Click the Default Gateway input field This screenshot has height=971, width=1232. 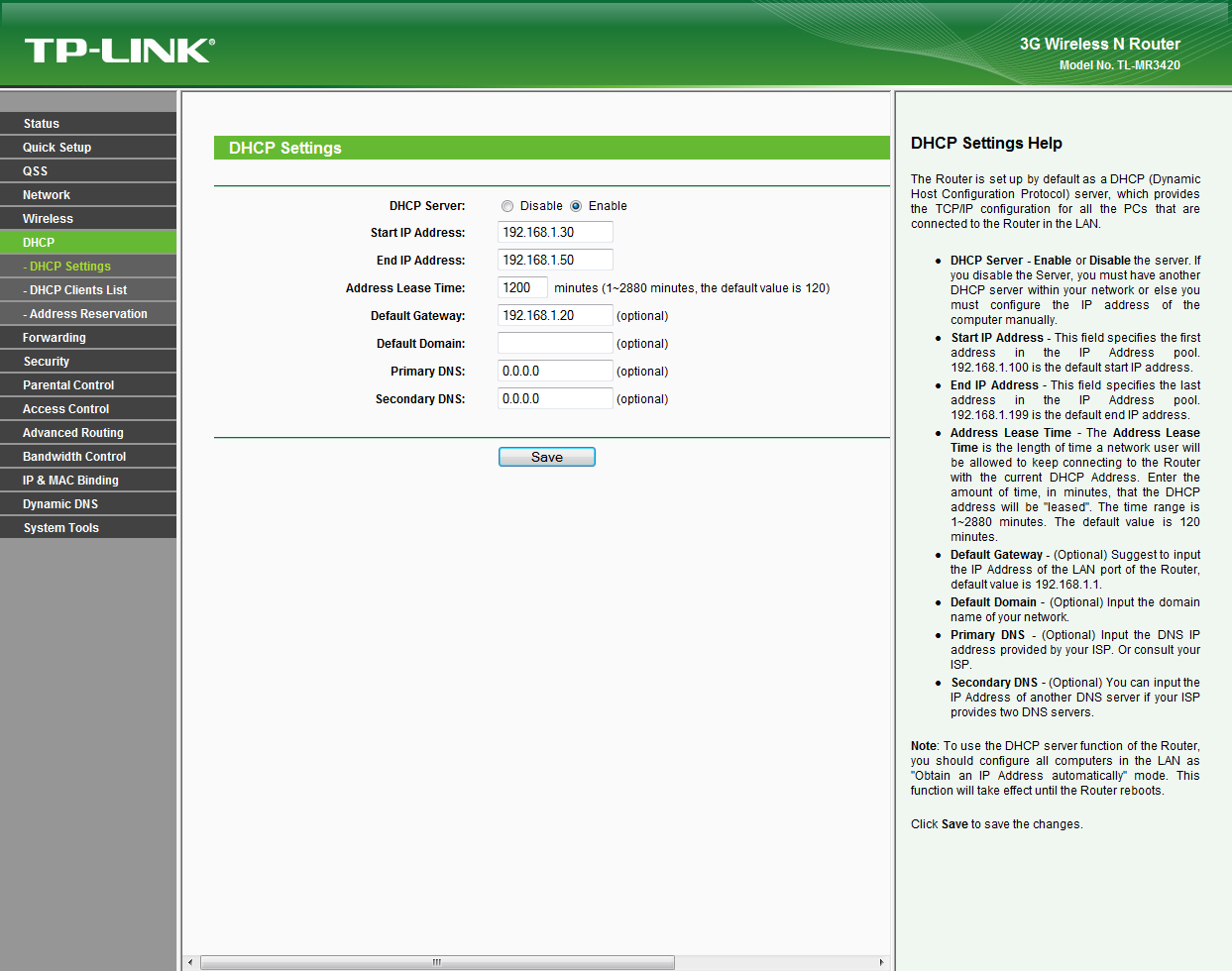pos(555,315)
